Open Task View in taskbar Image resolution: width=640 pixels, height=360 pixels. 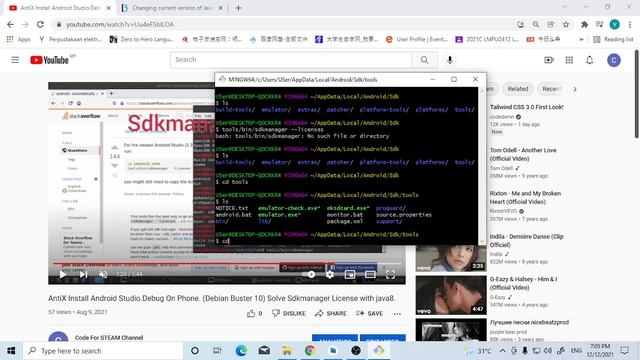pos(217,351)
